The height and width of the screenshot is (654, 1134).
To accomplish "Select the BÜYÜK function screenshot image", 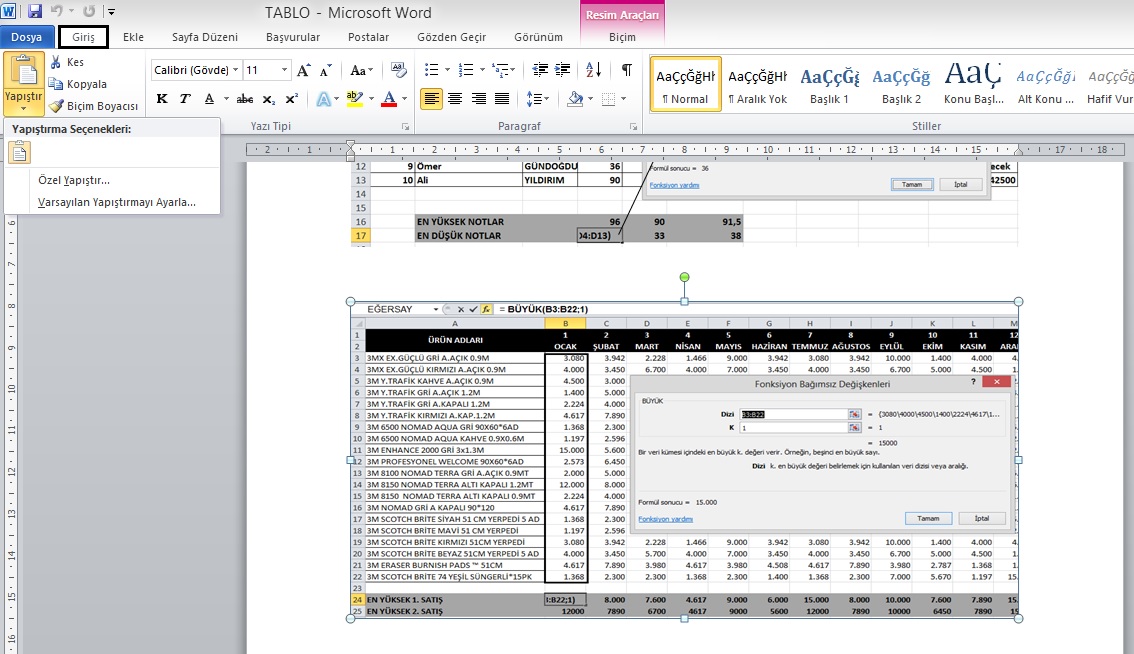I will tap(684, 460).
